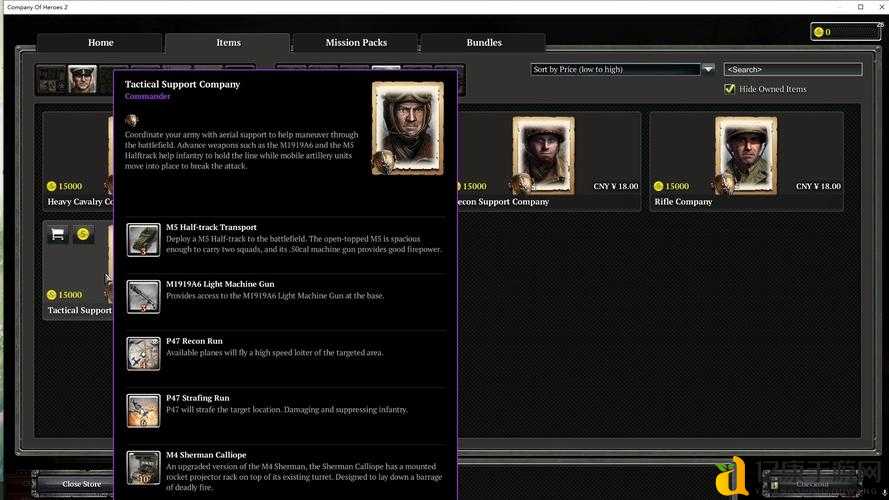Click the M1919A6 Light Machine Gun heading
Screen dimensions: 889x500
[x=220, y=284]
